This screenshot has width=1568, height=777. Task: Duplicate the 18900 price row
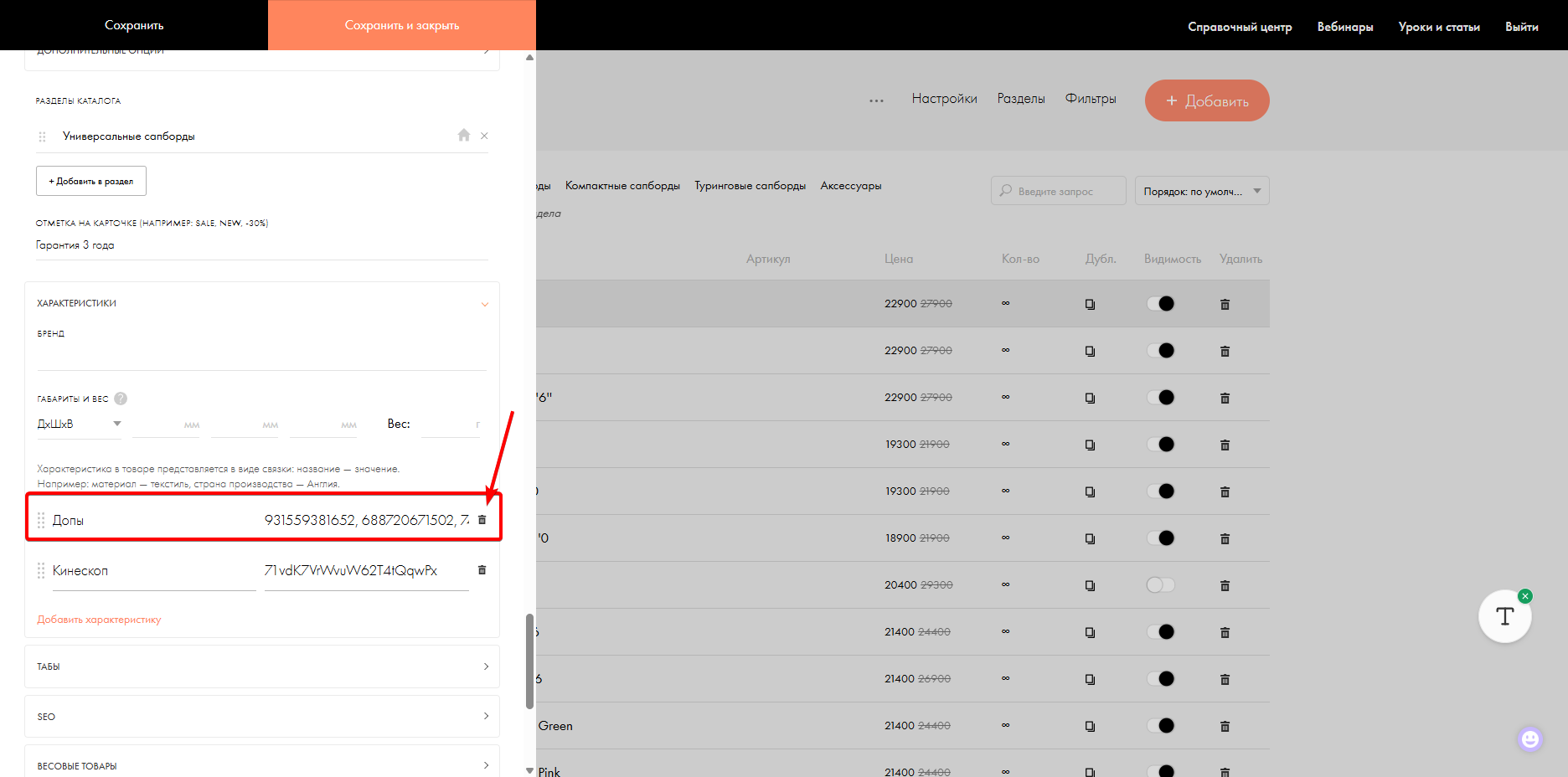click(x=1090, y=538)
